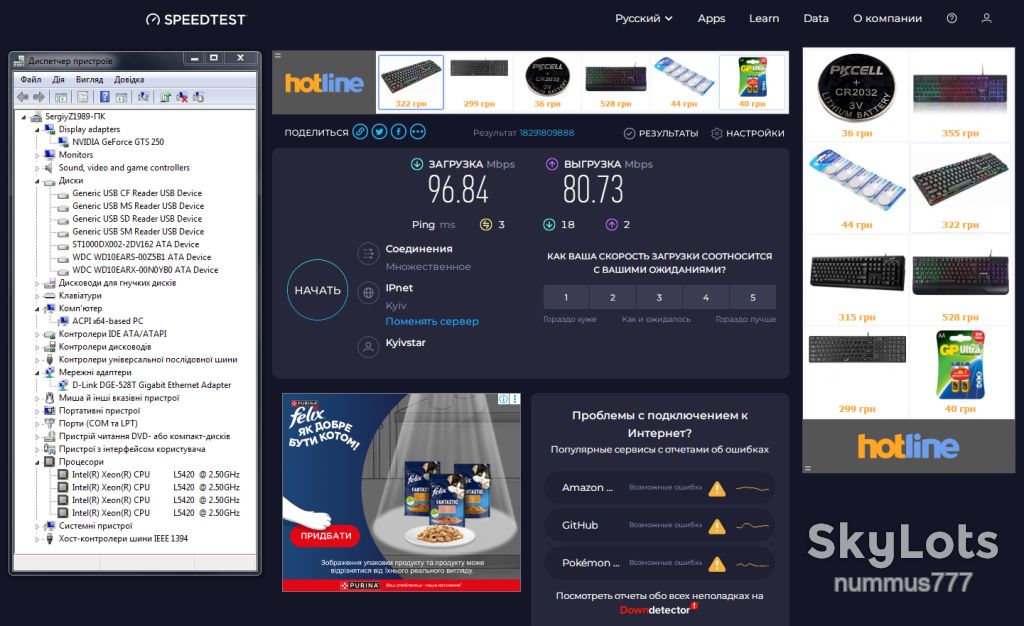Expand the Monitors node

(37, 155)
